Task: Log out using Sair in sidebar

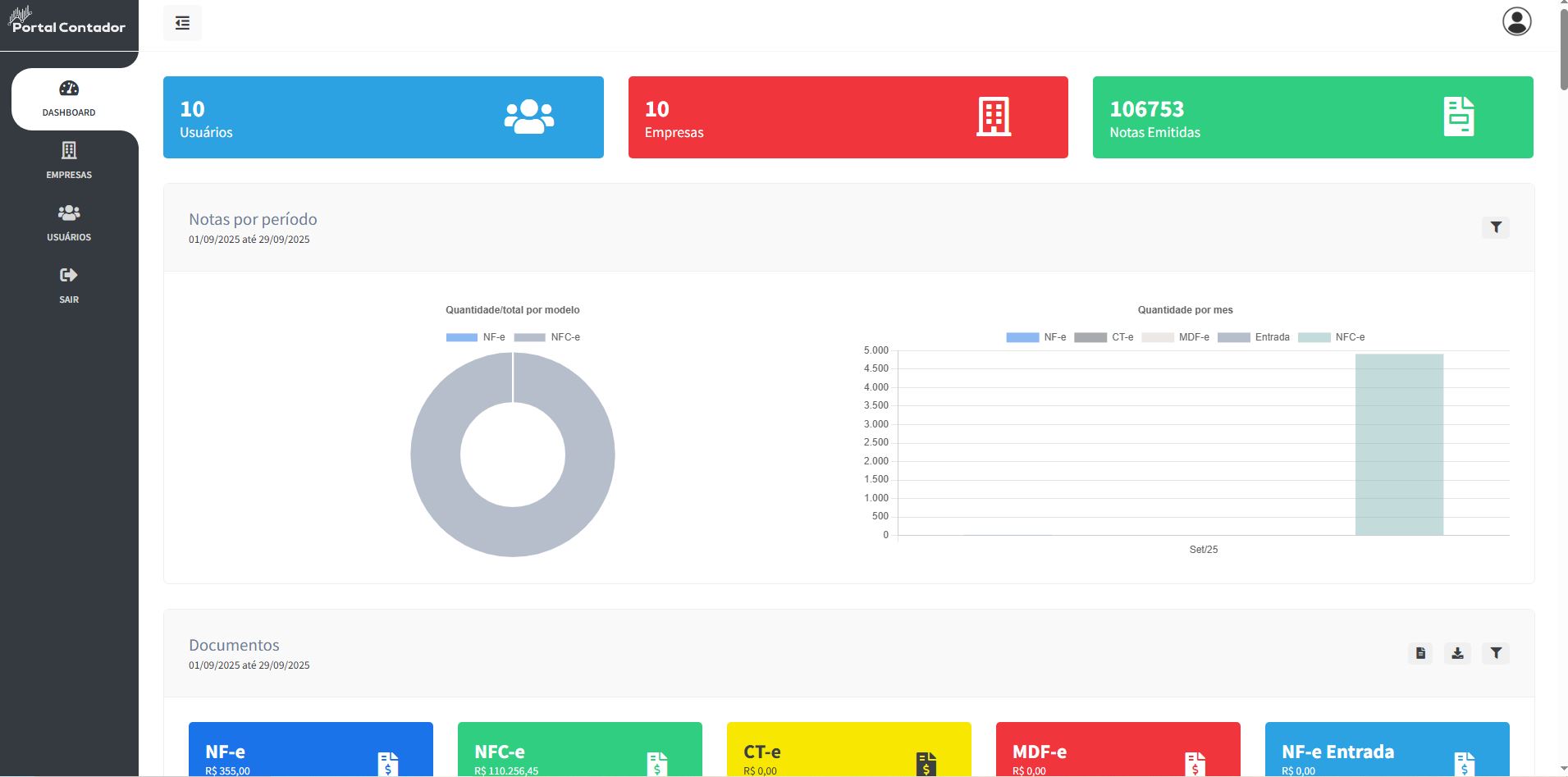Action: pos(69,285)
